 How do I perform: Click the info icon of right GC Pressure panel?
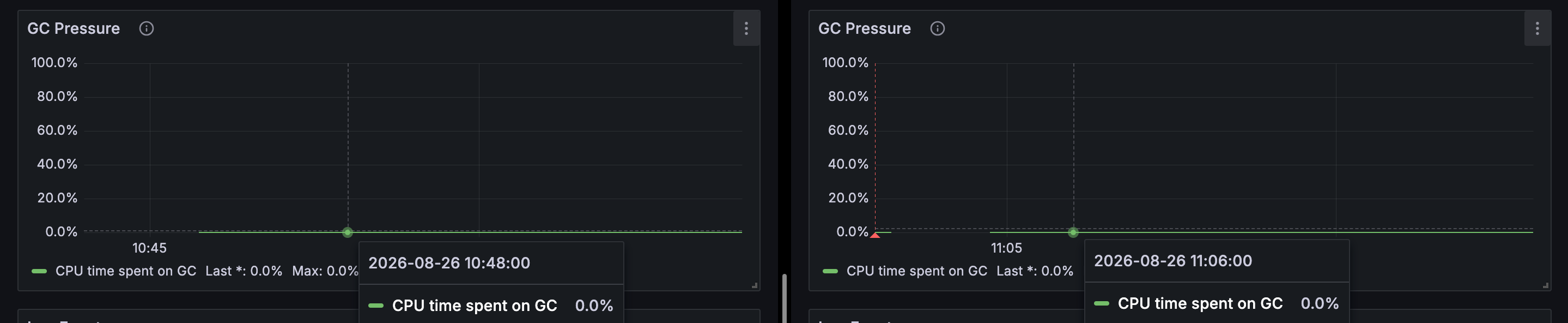[x=938, y=28]
